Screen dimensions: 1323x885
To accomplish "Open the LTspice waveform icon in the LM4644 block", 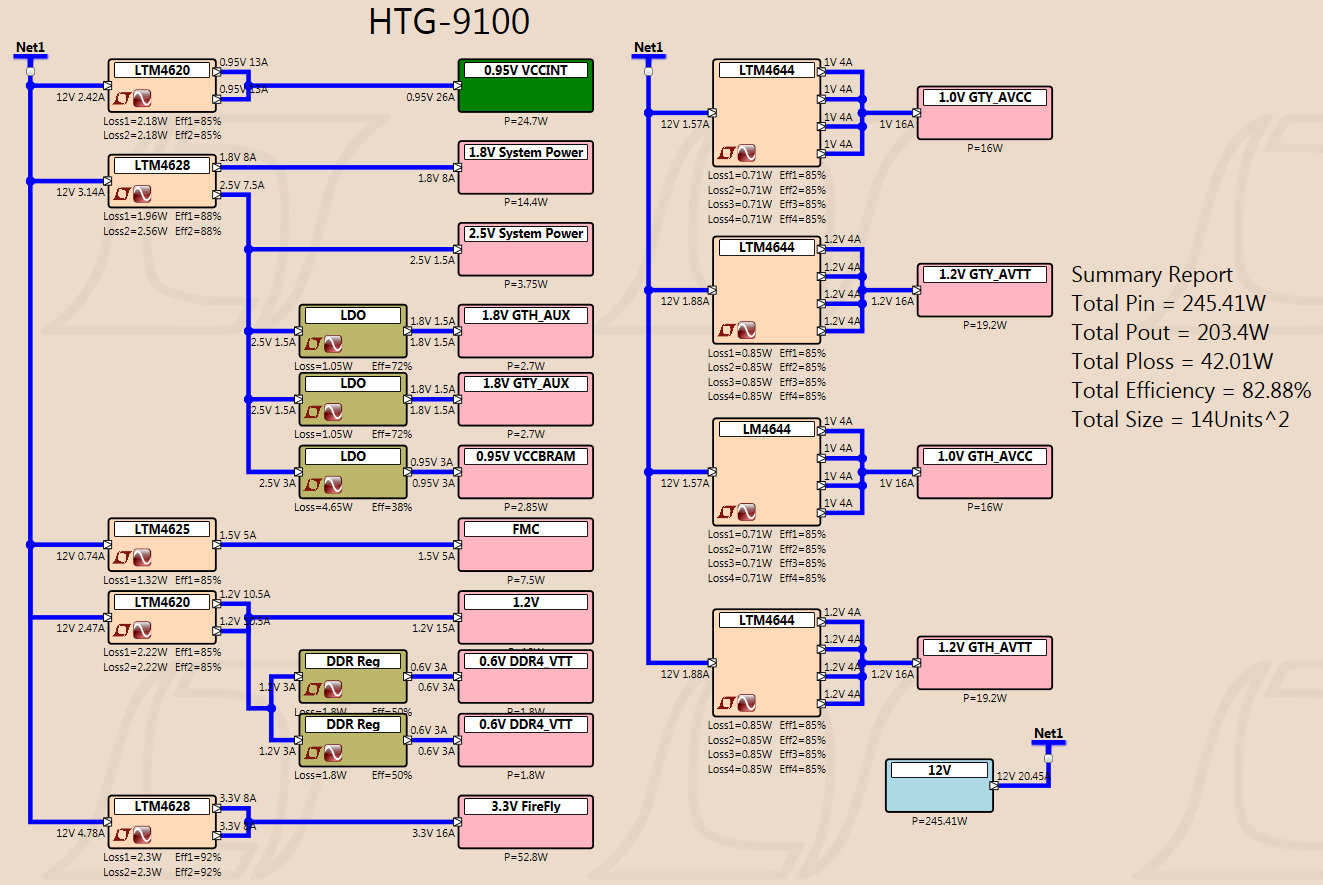I will 747,512.
